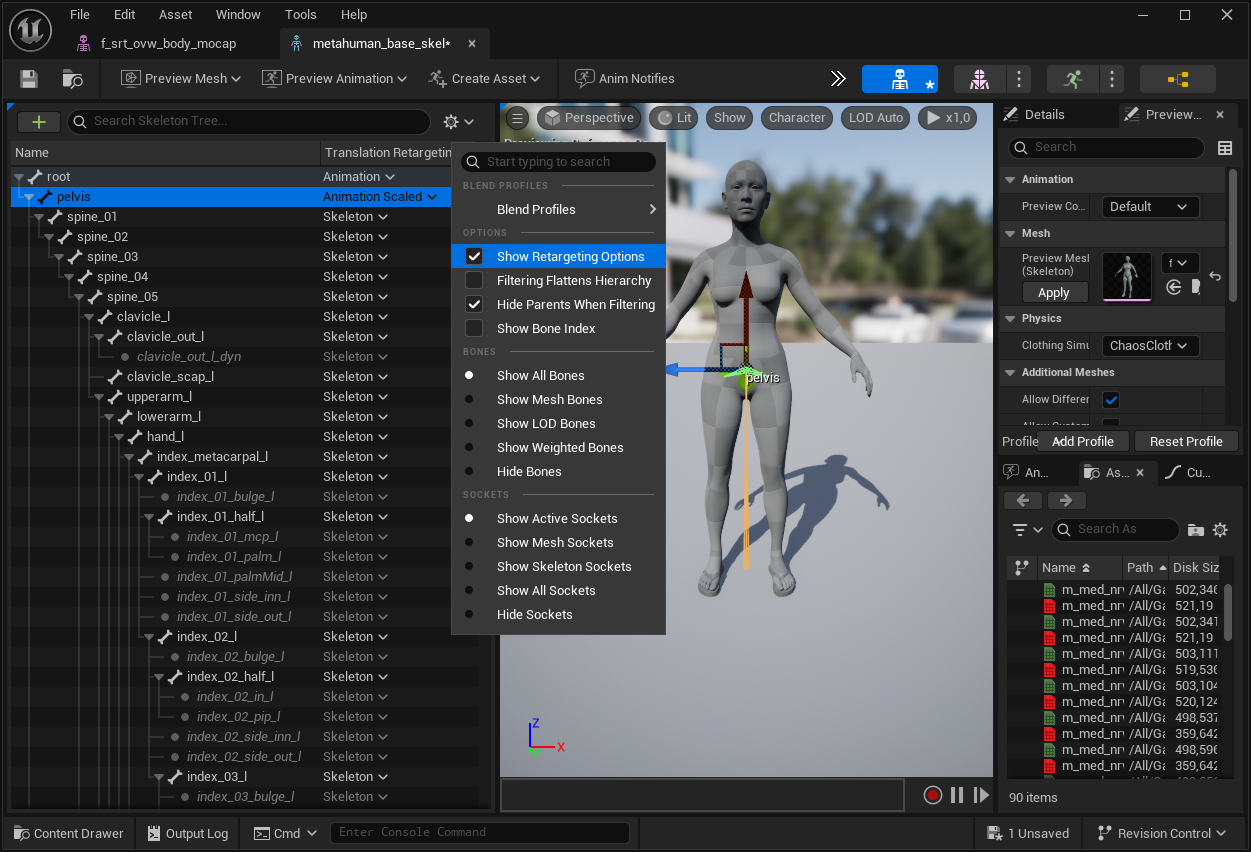Open pelvis Animation Scaled retargeting dropdown
The image size is (1251, 852).
tap(380, 197)
